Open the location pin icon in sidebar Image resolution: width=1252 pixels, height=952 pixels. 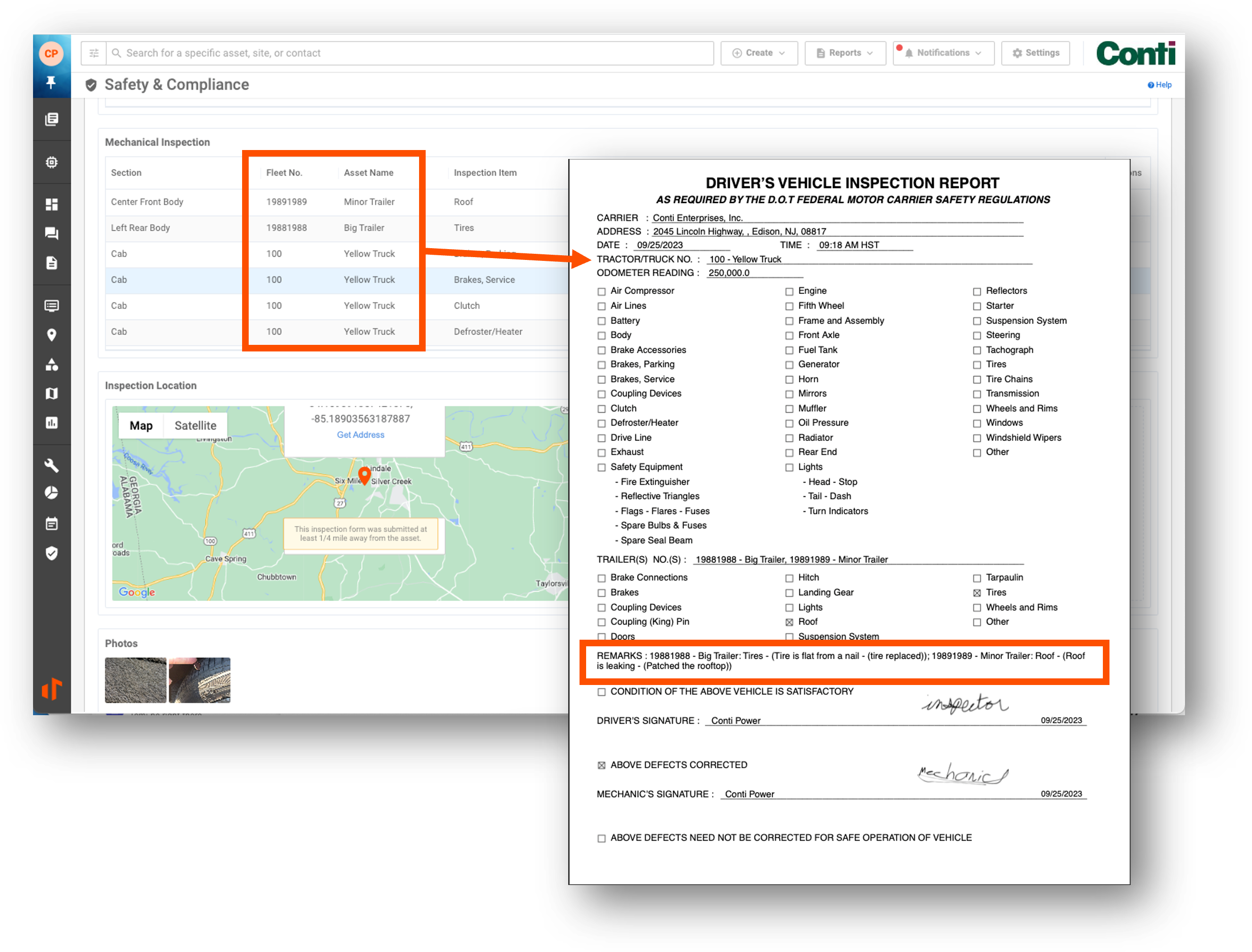point(51,335)
